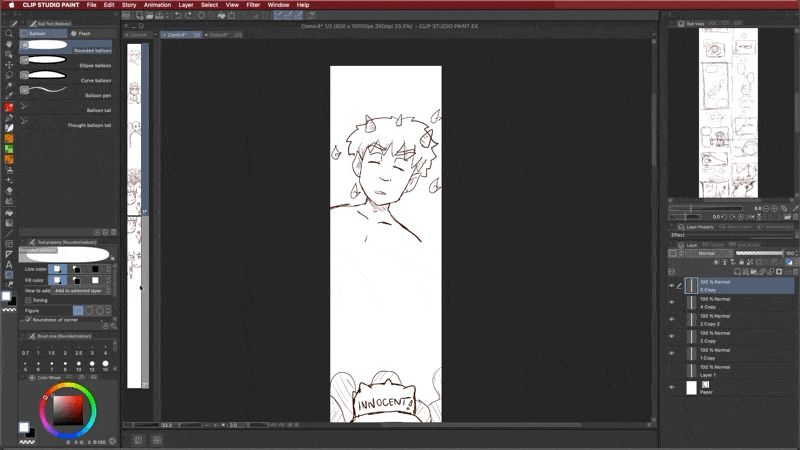This screenshot has height=450, width=800.
Task: Select the Pencil tool
Action: 9,118
